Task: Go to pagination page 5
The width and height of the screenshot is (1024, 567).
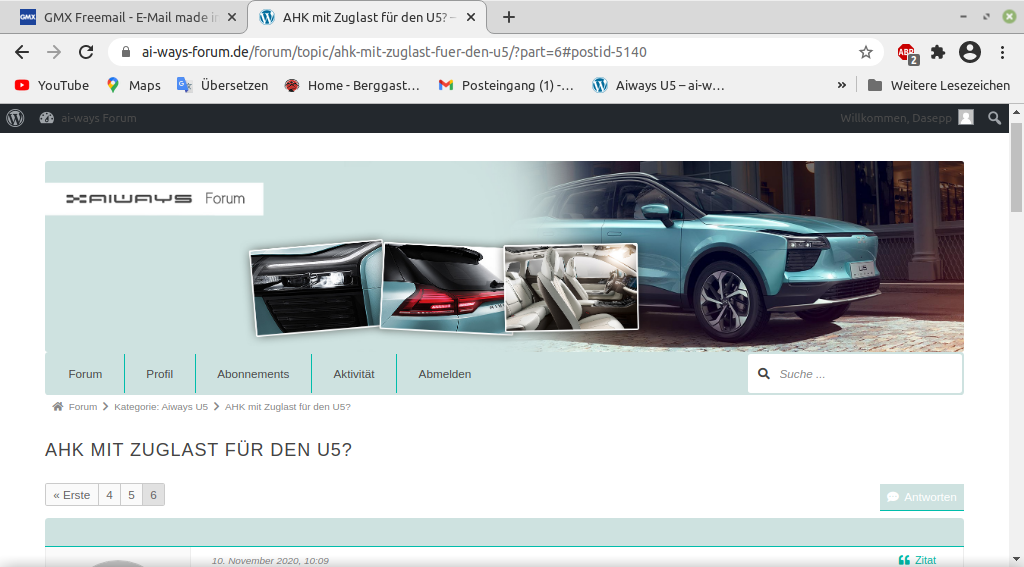Action: 131,495
